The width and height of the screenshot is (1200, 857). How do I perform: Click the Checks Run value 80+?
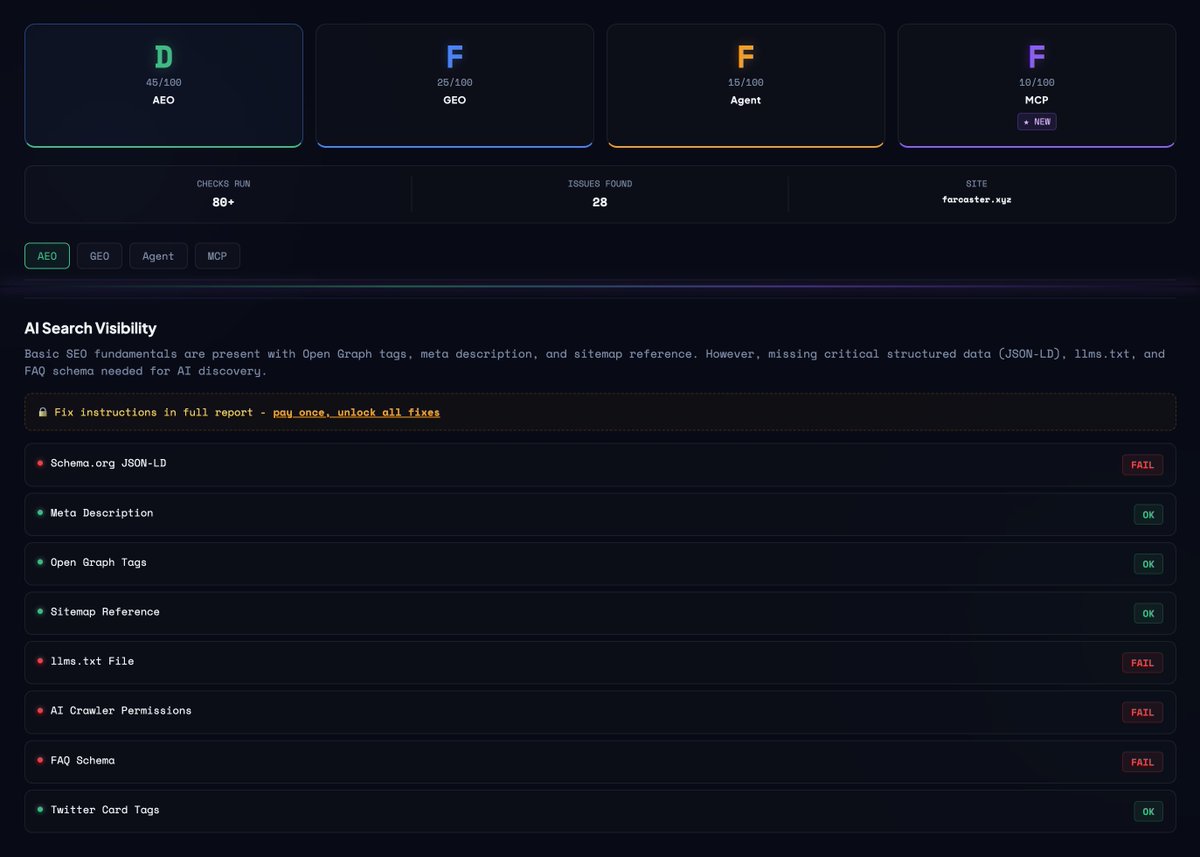tap(223, 202)
